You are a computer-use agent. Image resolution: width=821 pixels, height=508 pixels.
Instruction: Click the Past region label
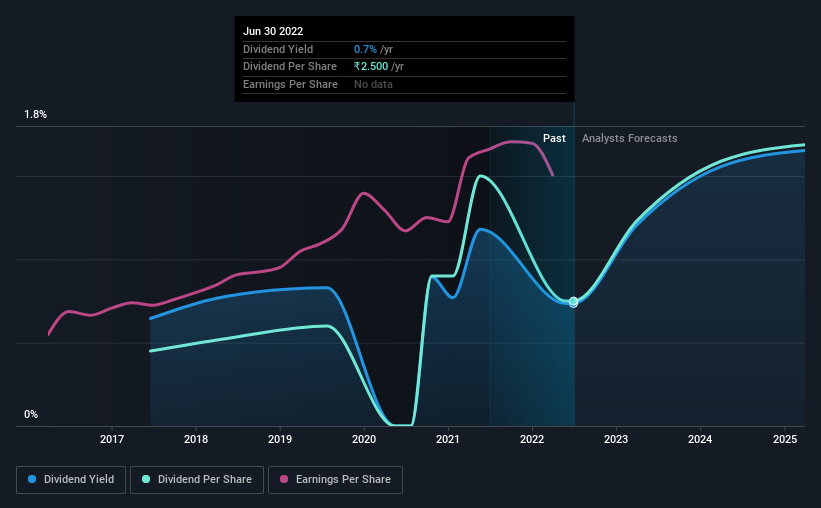point(554,138)
